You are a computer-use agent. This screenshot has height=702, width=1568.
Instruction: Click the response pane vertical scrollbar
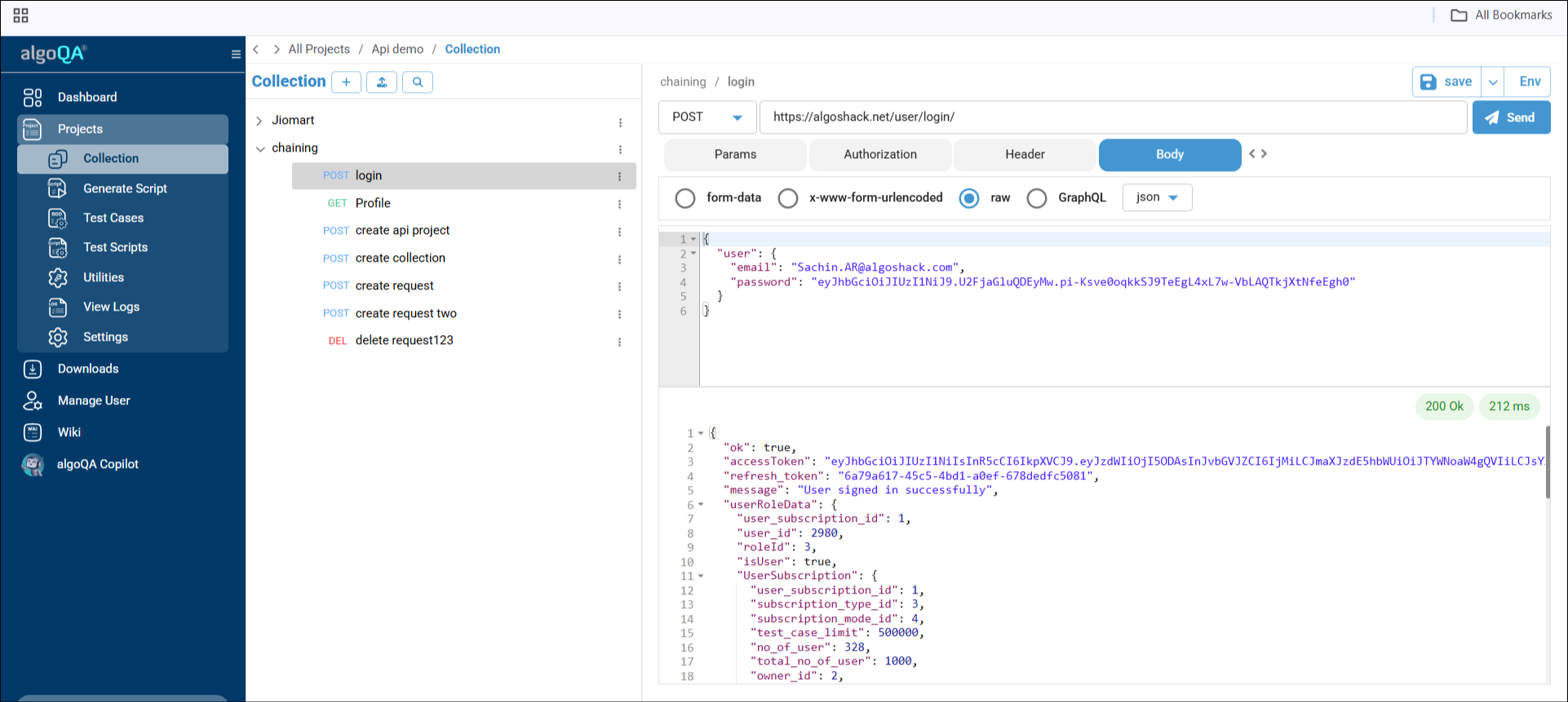(1547, 461)
